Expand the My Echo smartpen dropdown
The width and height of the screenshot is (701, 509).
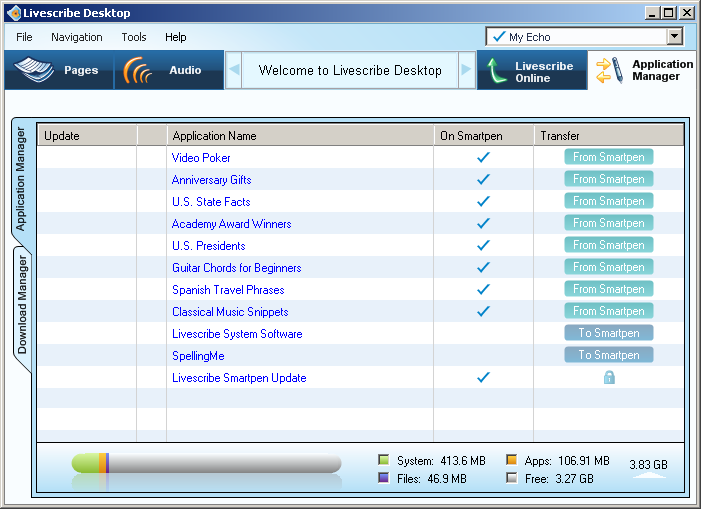tap(674, 37)
